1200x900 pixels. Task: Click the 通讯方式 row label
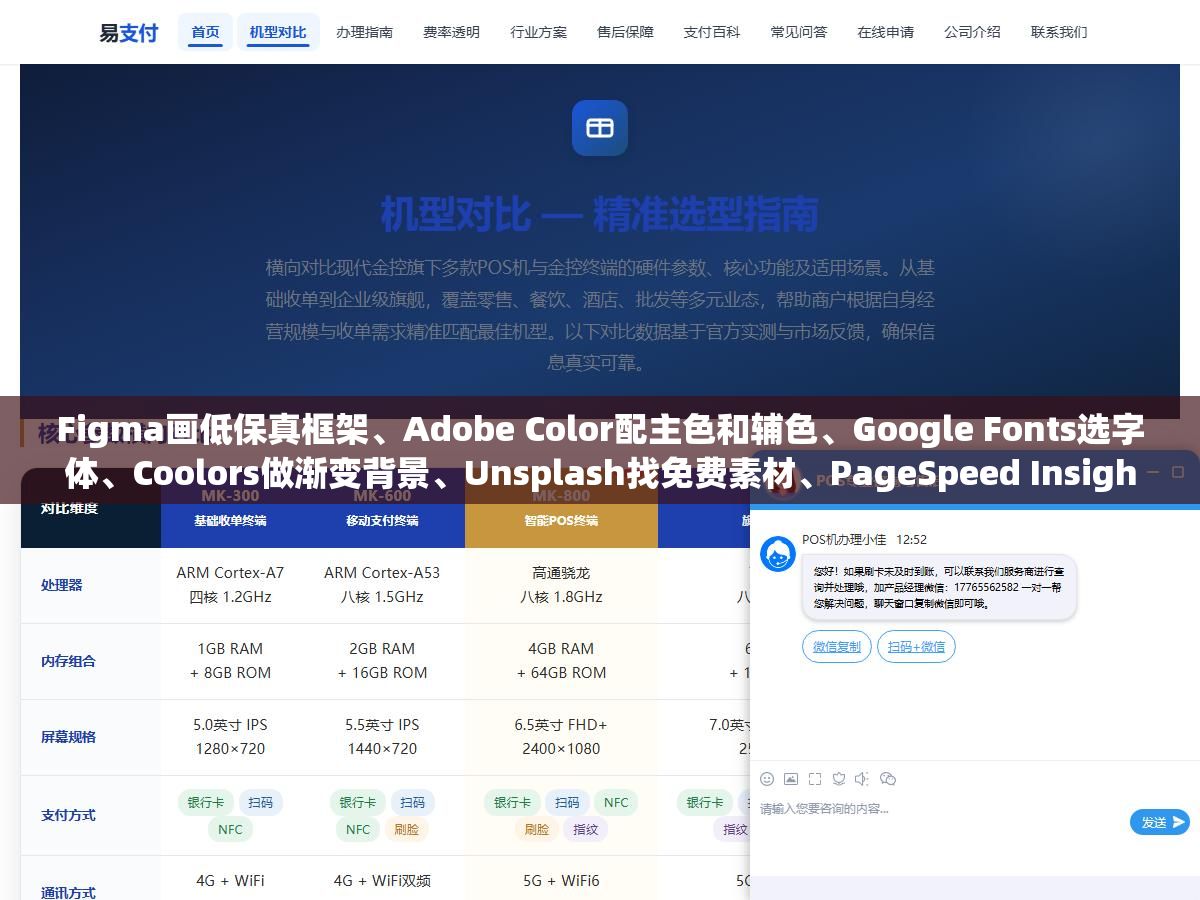point(68,892)
